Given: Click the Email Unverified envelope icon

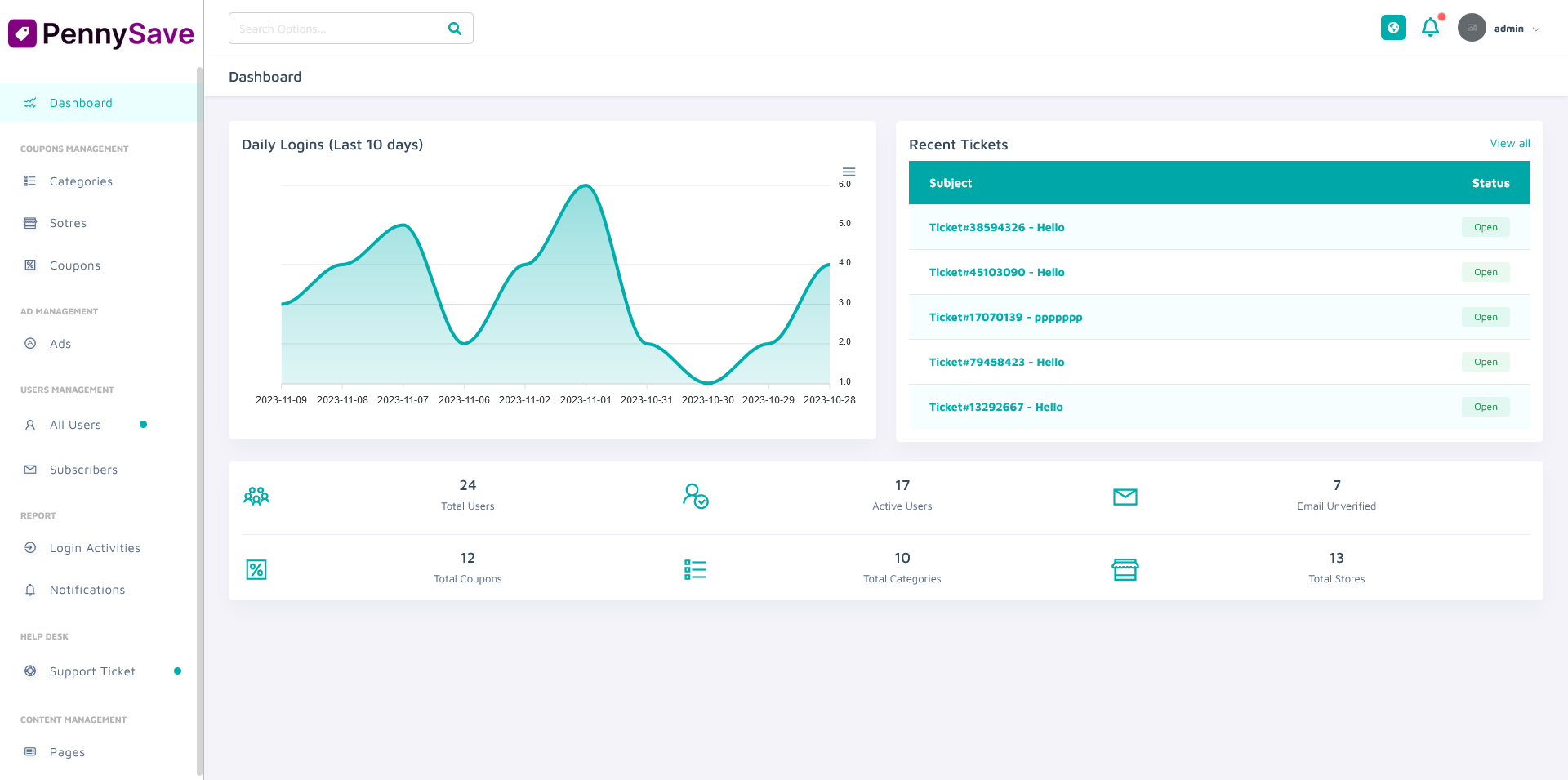Looking at the screenshot, I should (x=1125, y=497).
